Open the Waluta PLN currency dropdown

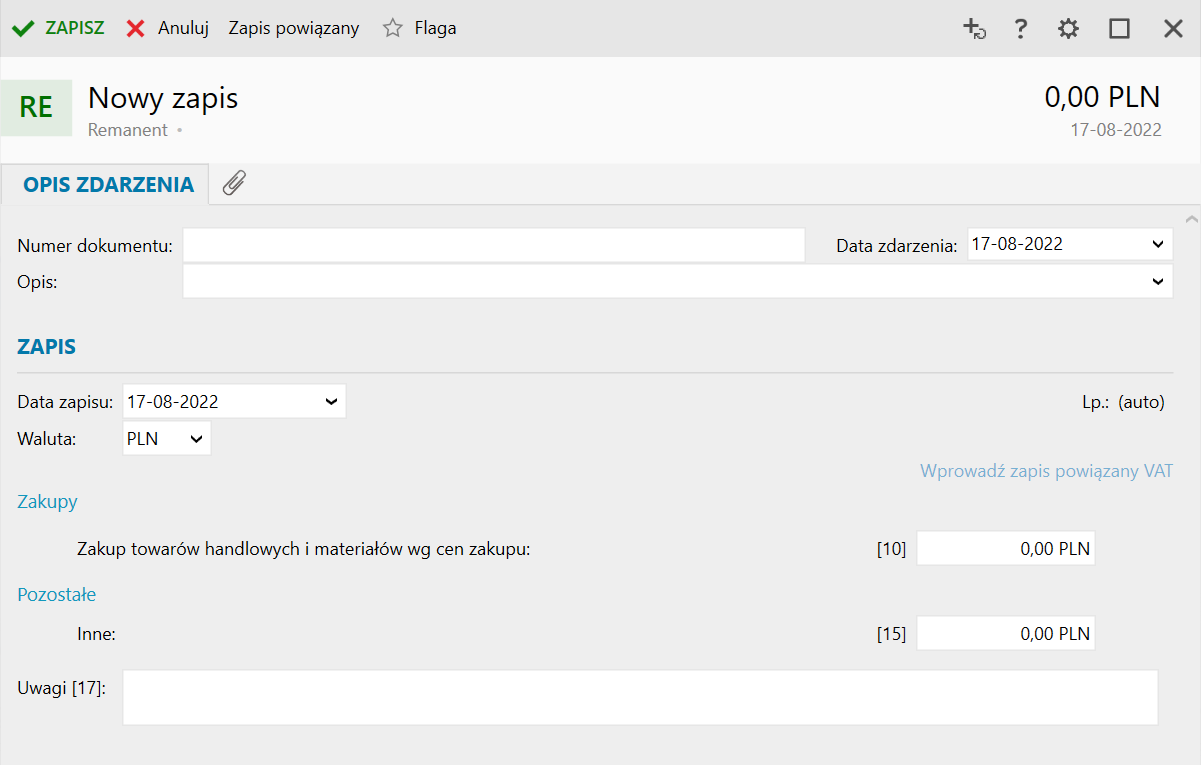pos(196,438)
